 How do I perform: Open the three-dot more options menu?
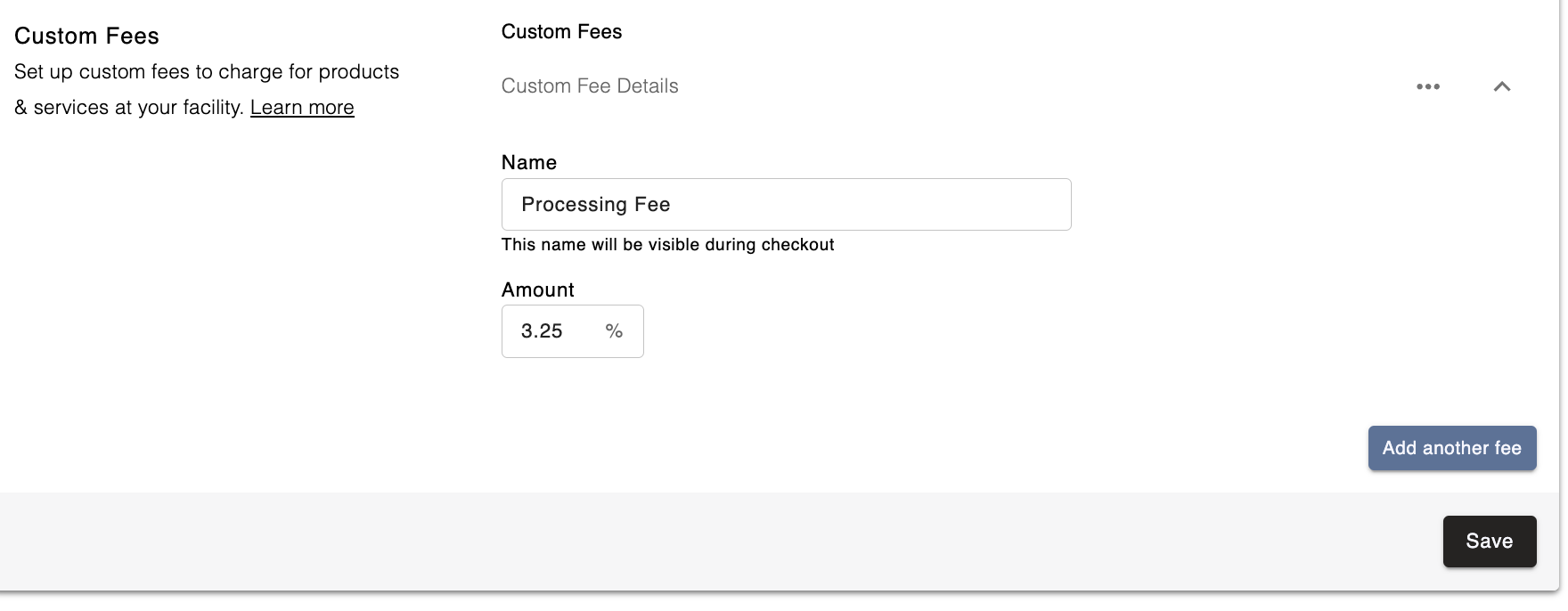point(1428,86)
